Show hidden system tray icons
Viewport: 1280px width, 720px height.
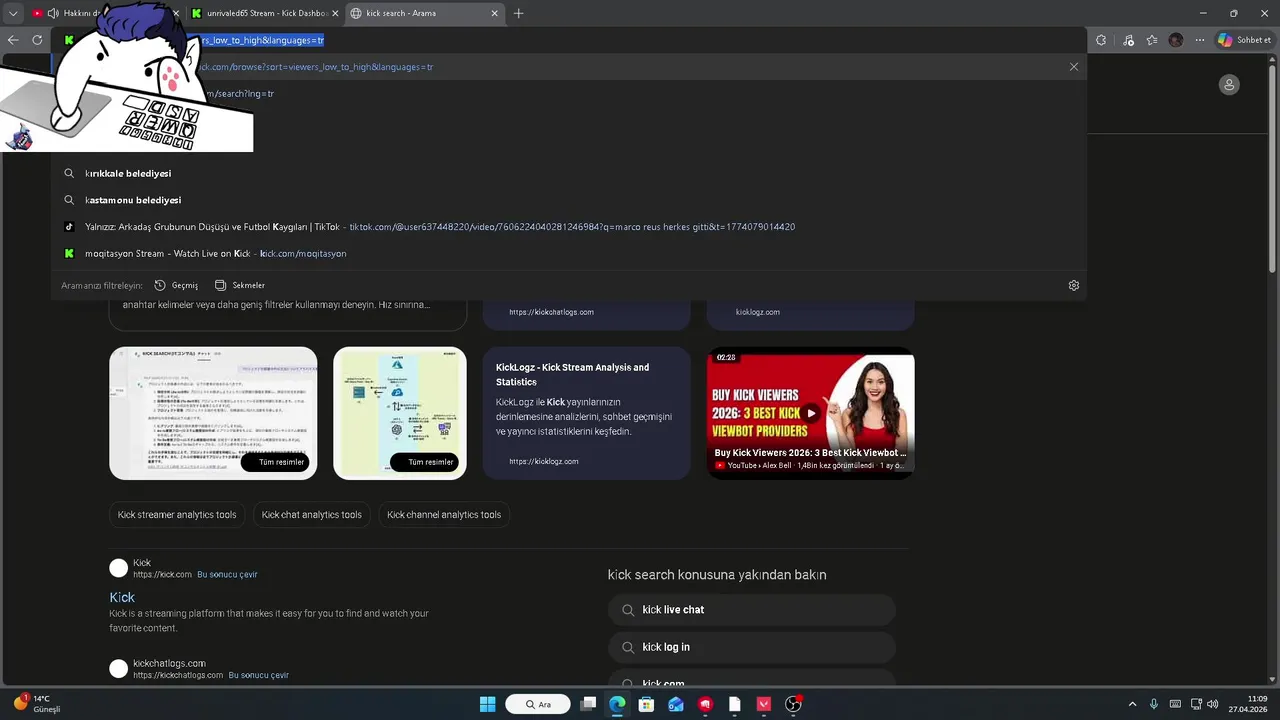click(x=1132, y=704)
